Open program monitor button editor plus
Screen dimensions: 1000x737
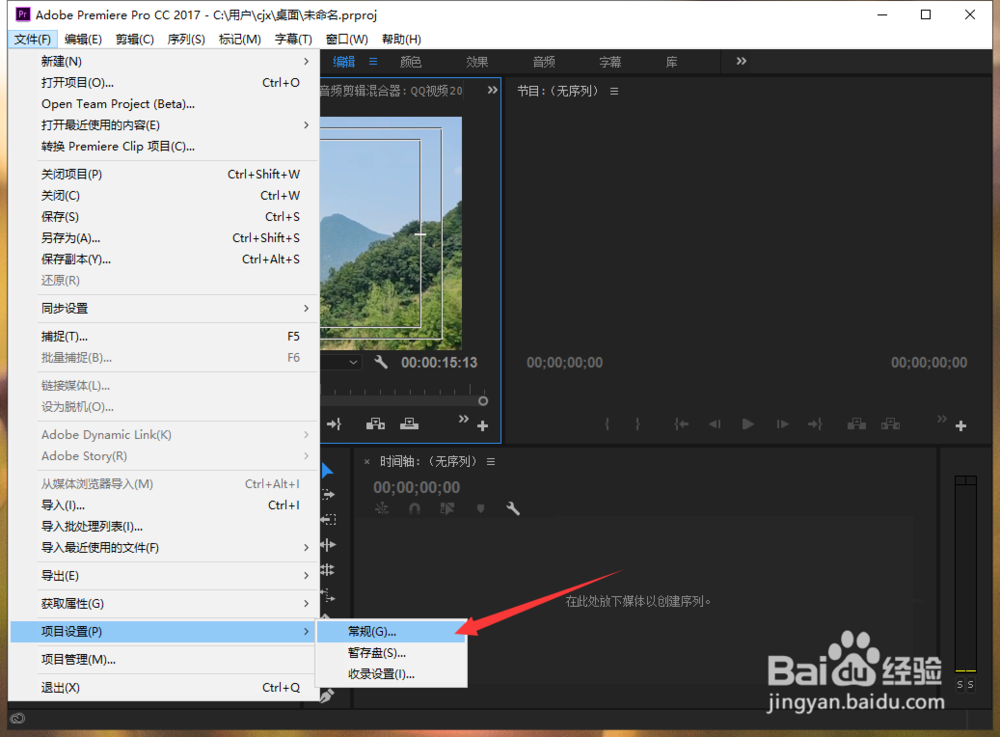tap(961, 426)
